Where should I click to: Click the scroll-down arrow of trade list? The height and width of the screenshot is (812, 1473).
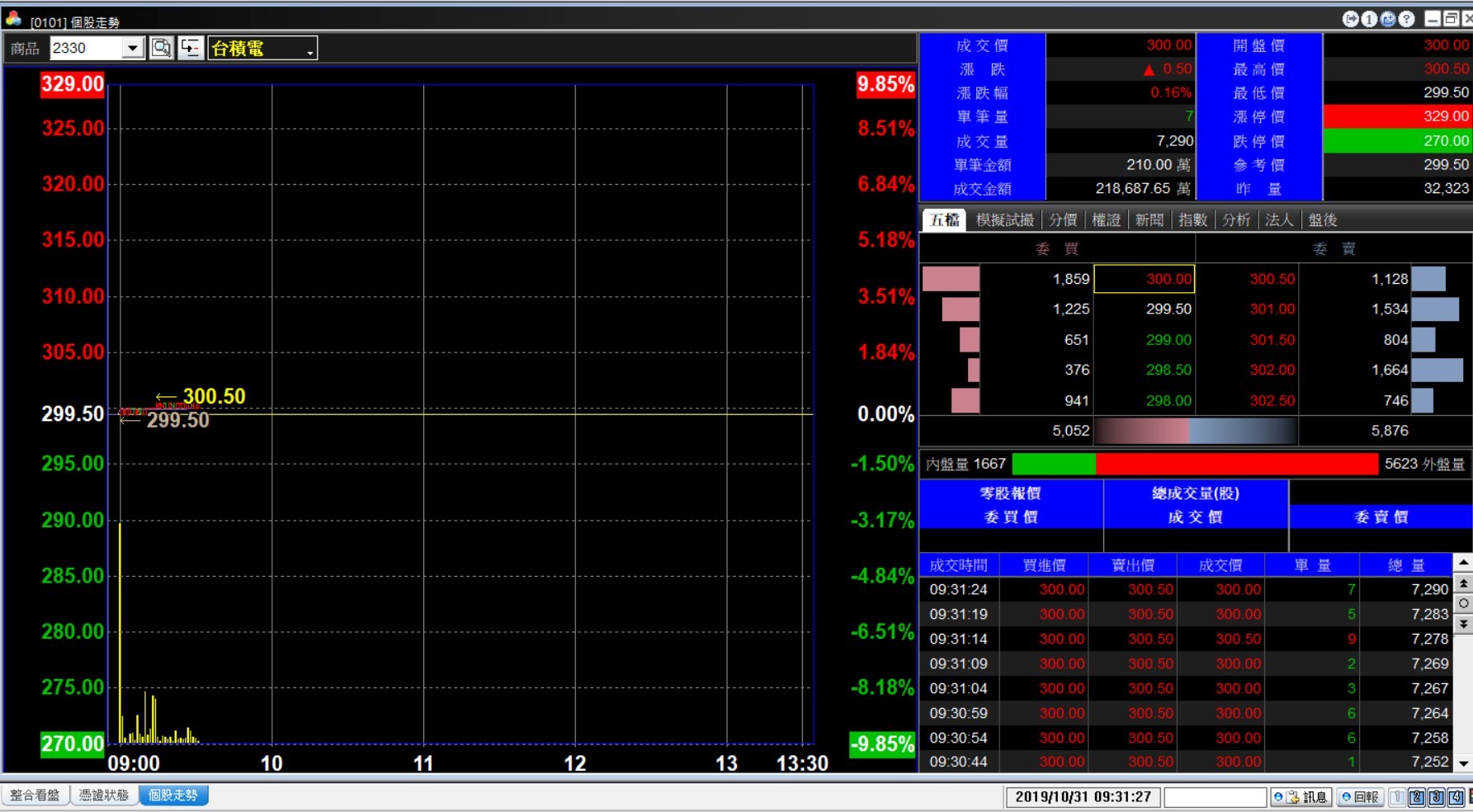pyautogui.click(x=1463, y=763)
